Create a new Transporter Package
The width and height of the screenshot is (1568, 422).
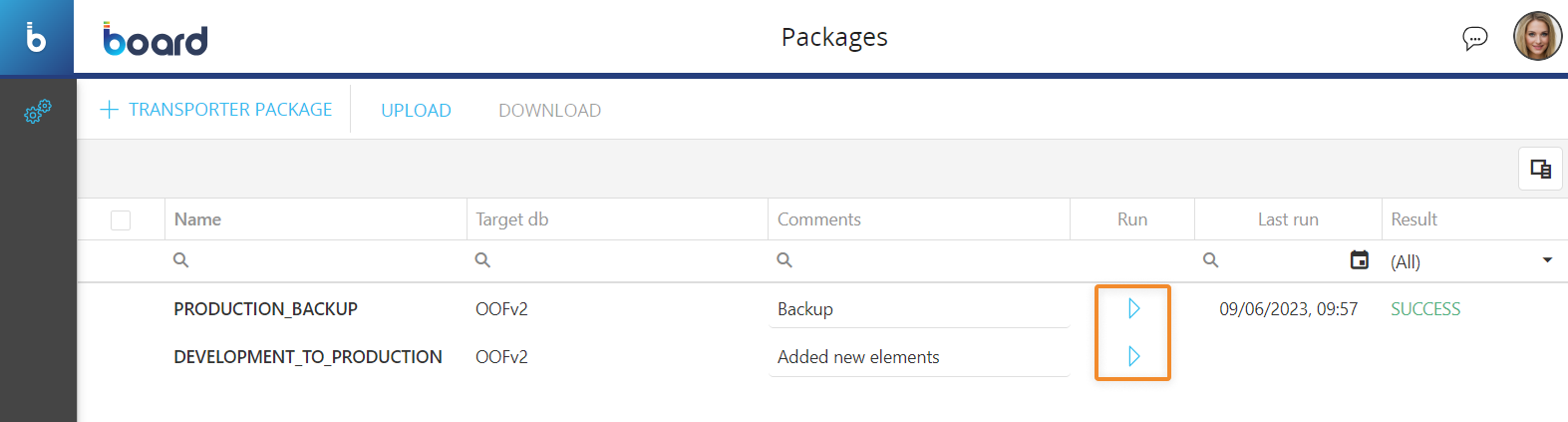pyautogui.click(x=230, y=110)
